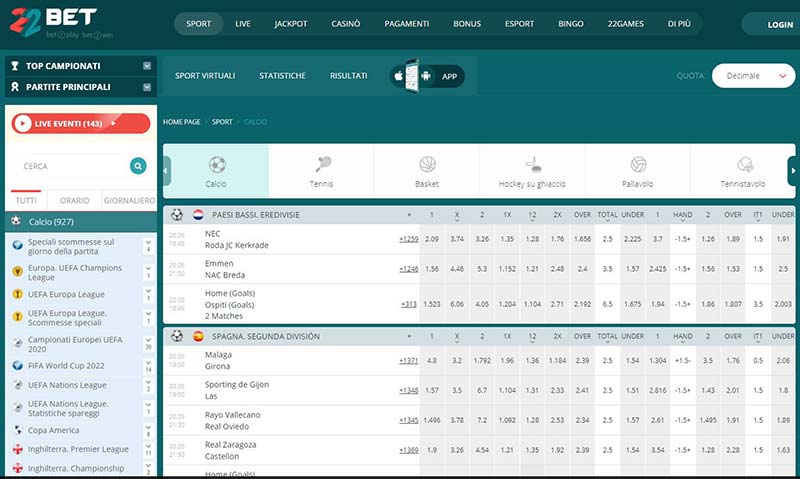Open the 22Games menu item
This screenshot has height=479, width=800.
click(x=626, y=23)
